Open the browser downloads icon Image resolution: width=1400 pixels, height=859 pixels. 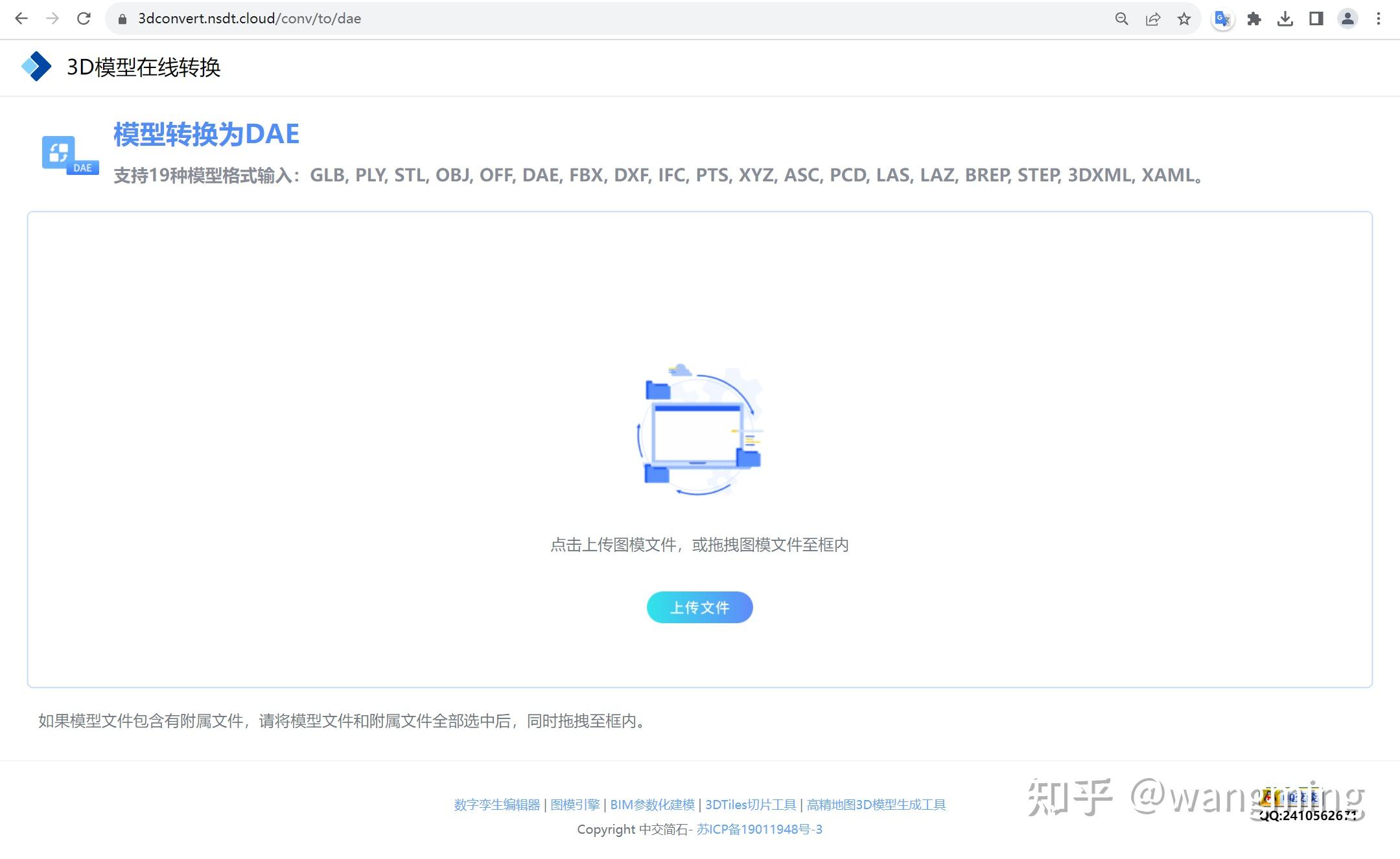tap(1285, 19)
